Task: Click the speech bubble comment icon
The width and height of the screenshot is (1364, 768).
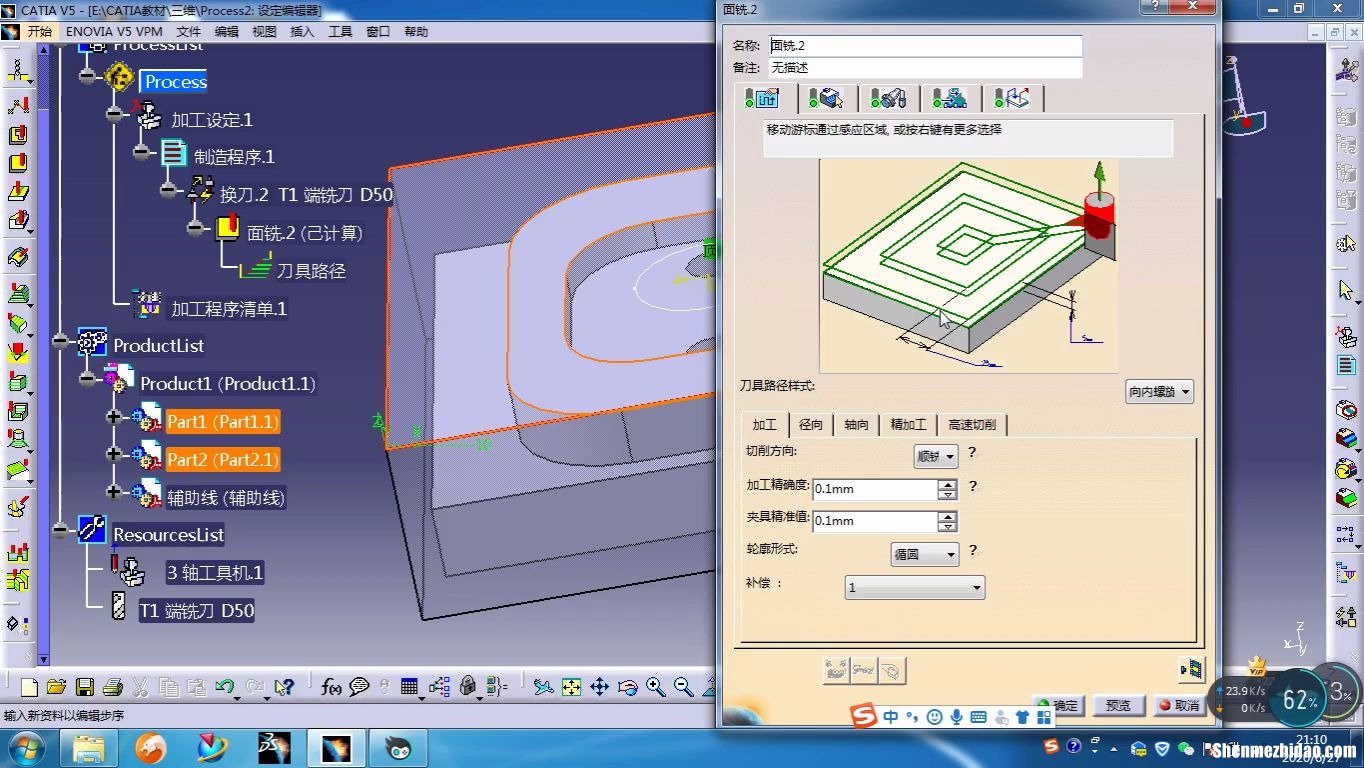Action: (x=358, y=687)
